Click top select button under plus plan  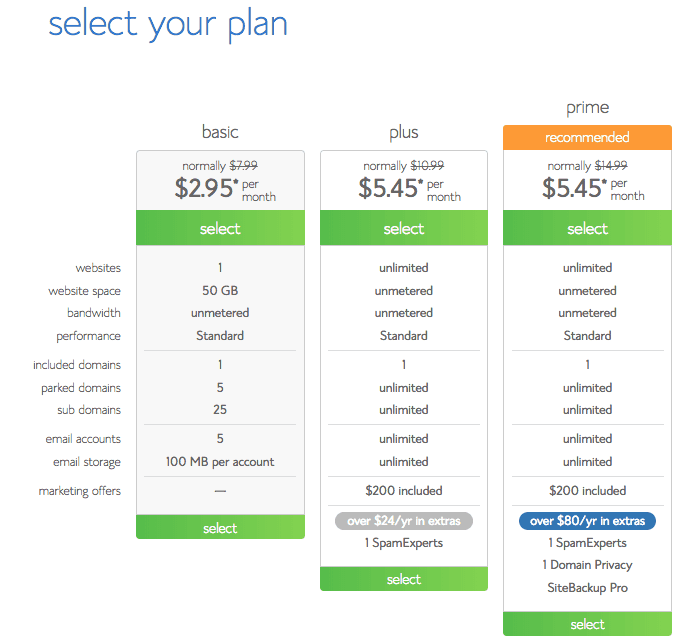tap(404, 229)
